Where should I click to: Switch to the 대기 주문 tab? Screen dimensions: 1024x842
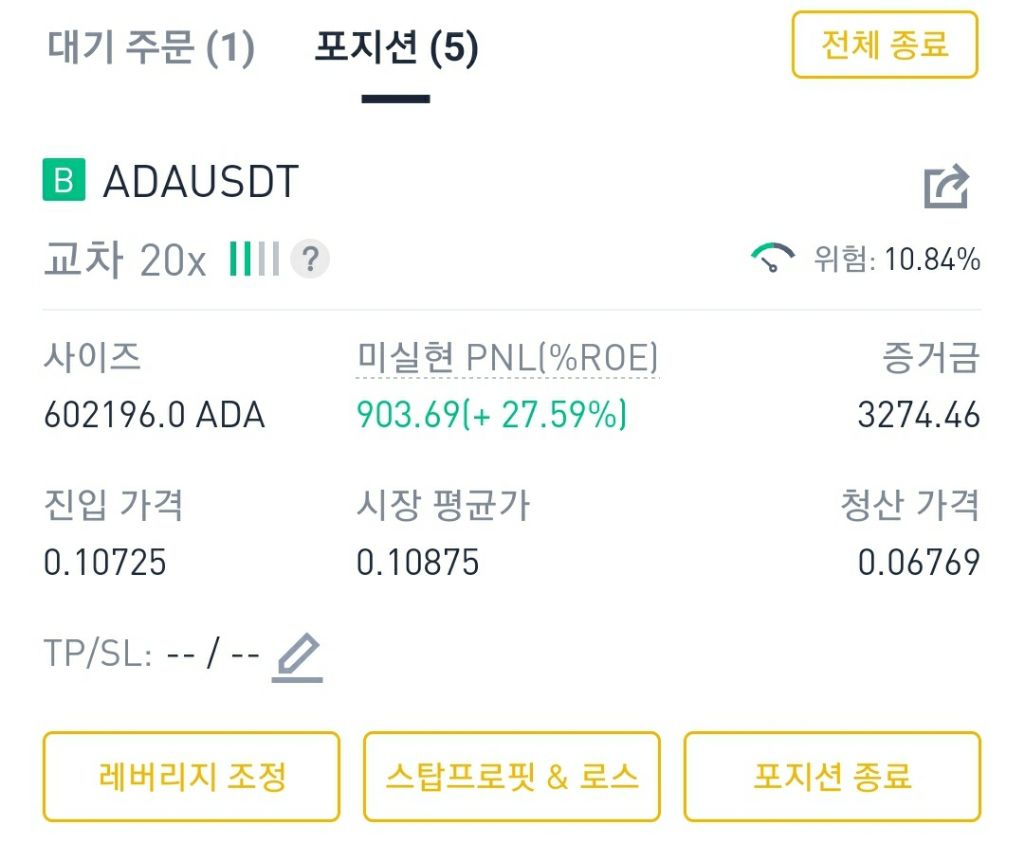[152, 46]
